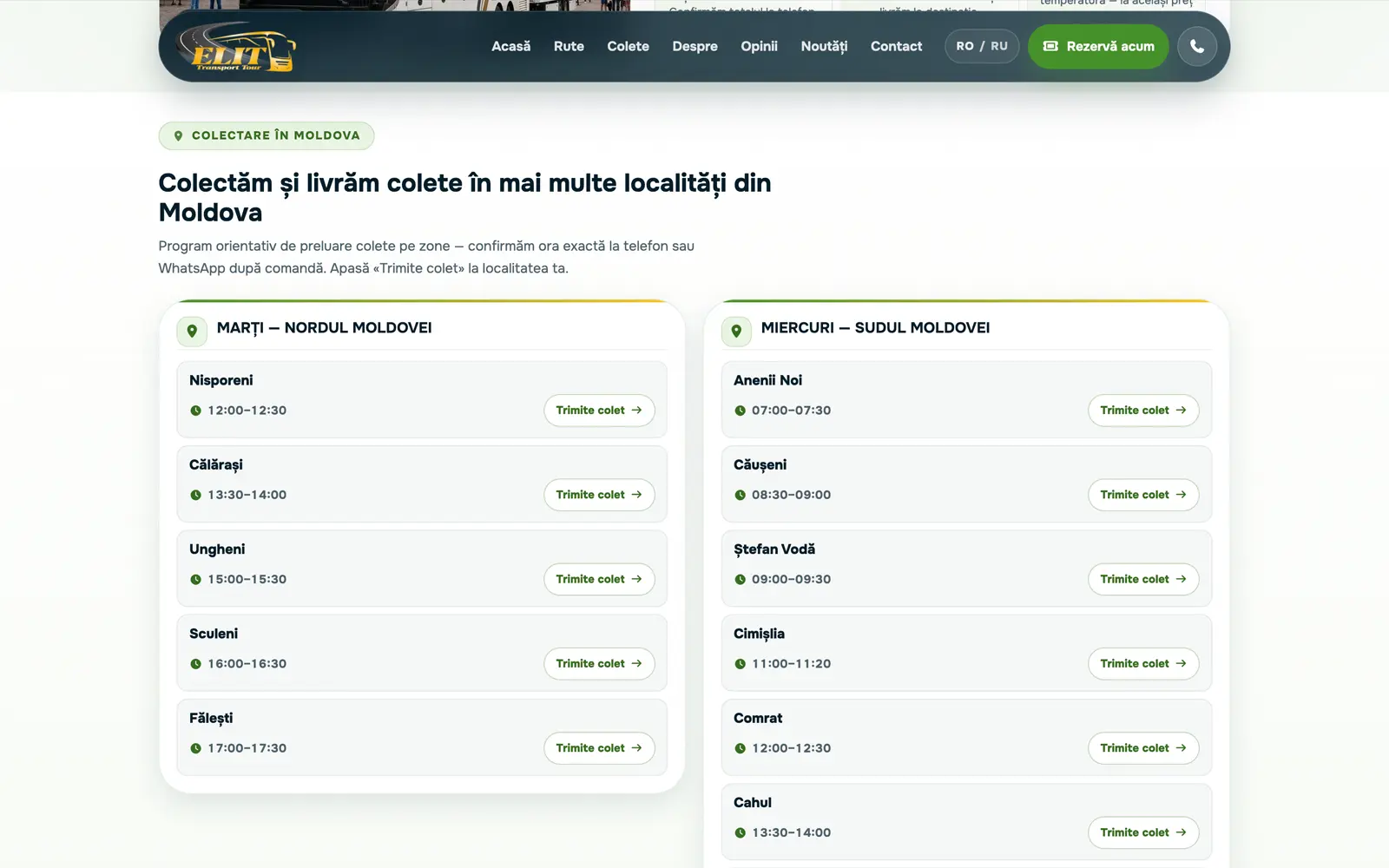
Task: Open Noutăți in the navbar
Action: coord(824,46)
